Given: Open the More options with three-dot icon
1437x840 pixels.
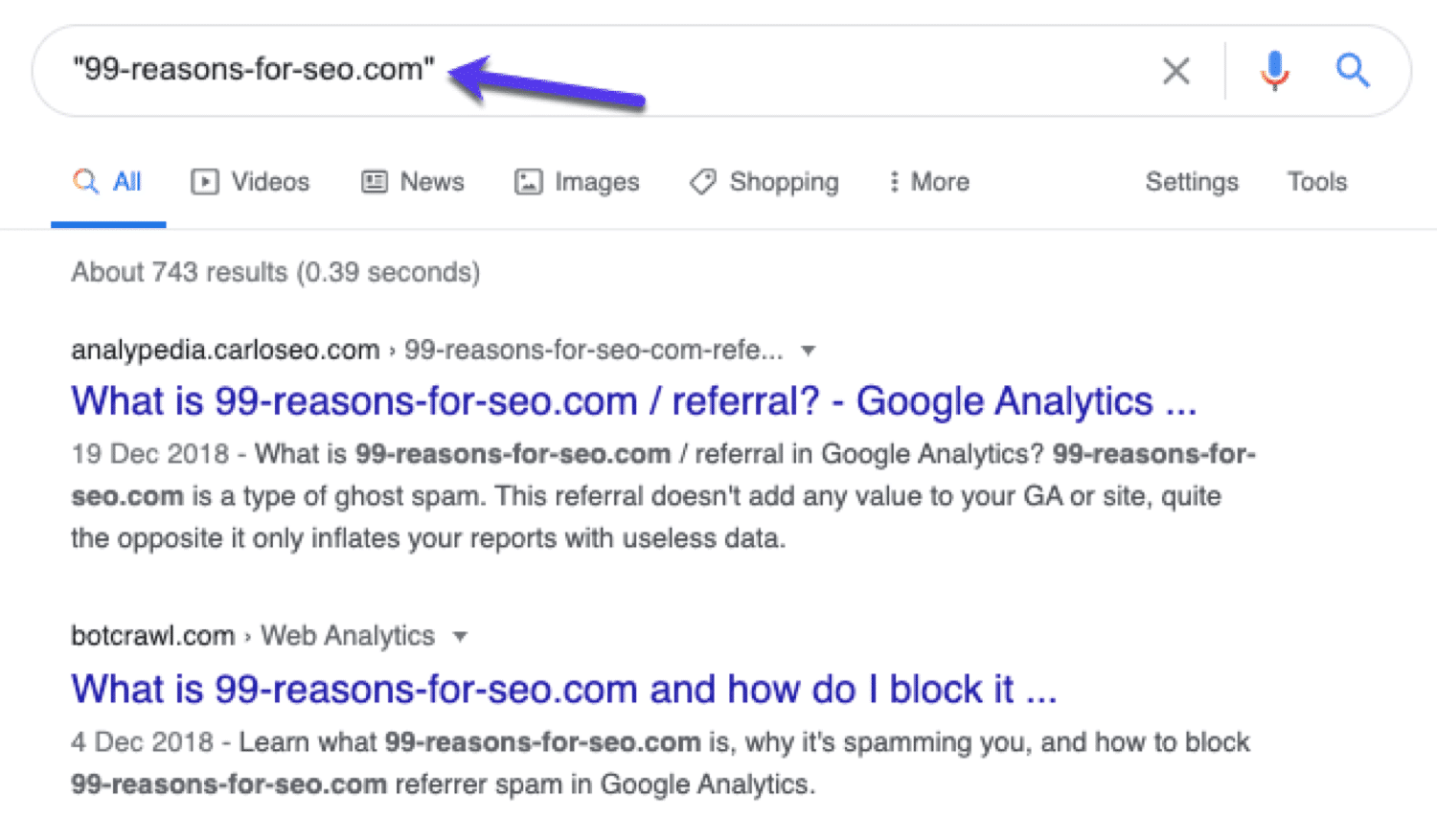Looking at the screenshot, I should tap(894, 182).
